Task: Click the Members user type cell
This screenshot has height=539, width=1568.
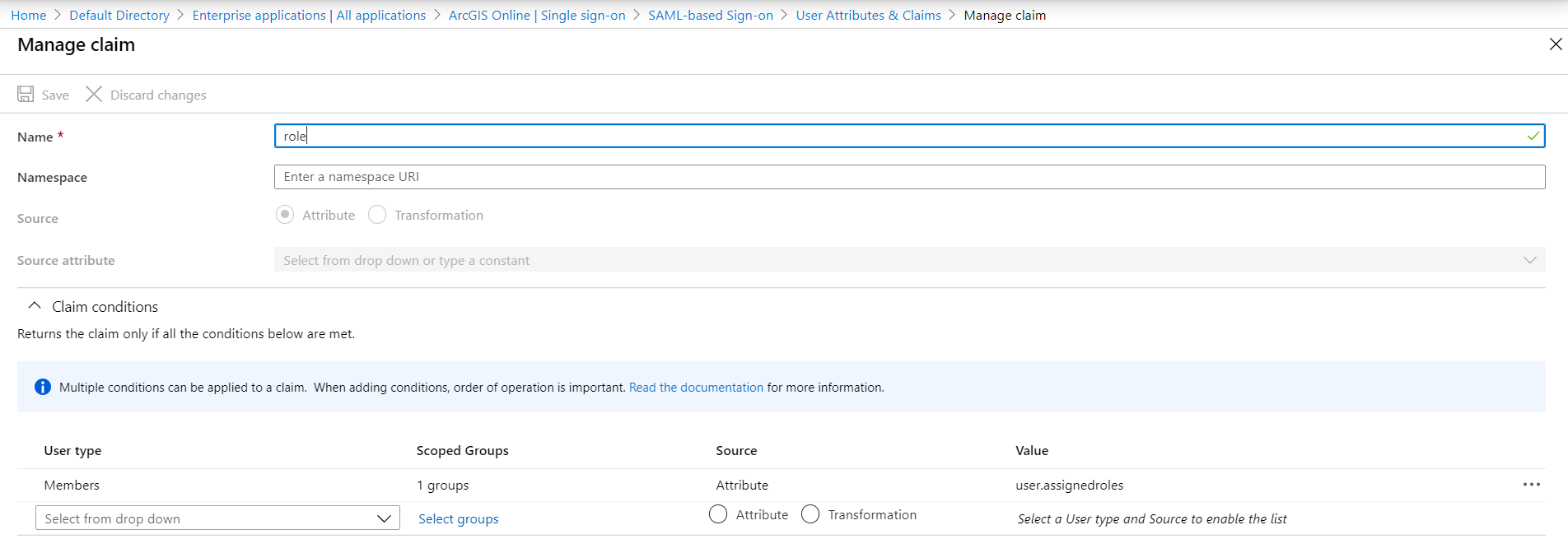Action: click(72, 486)
